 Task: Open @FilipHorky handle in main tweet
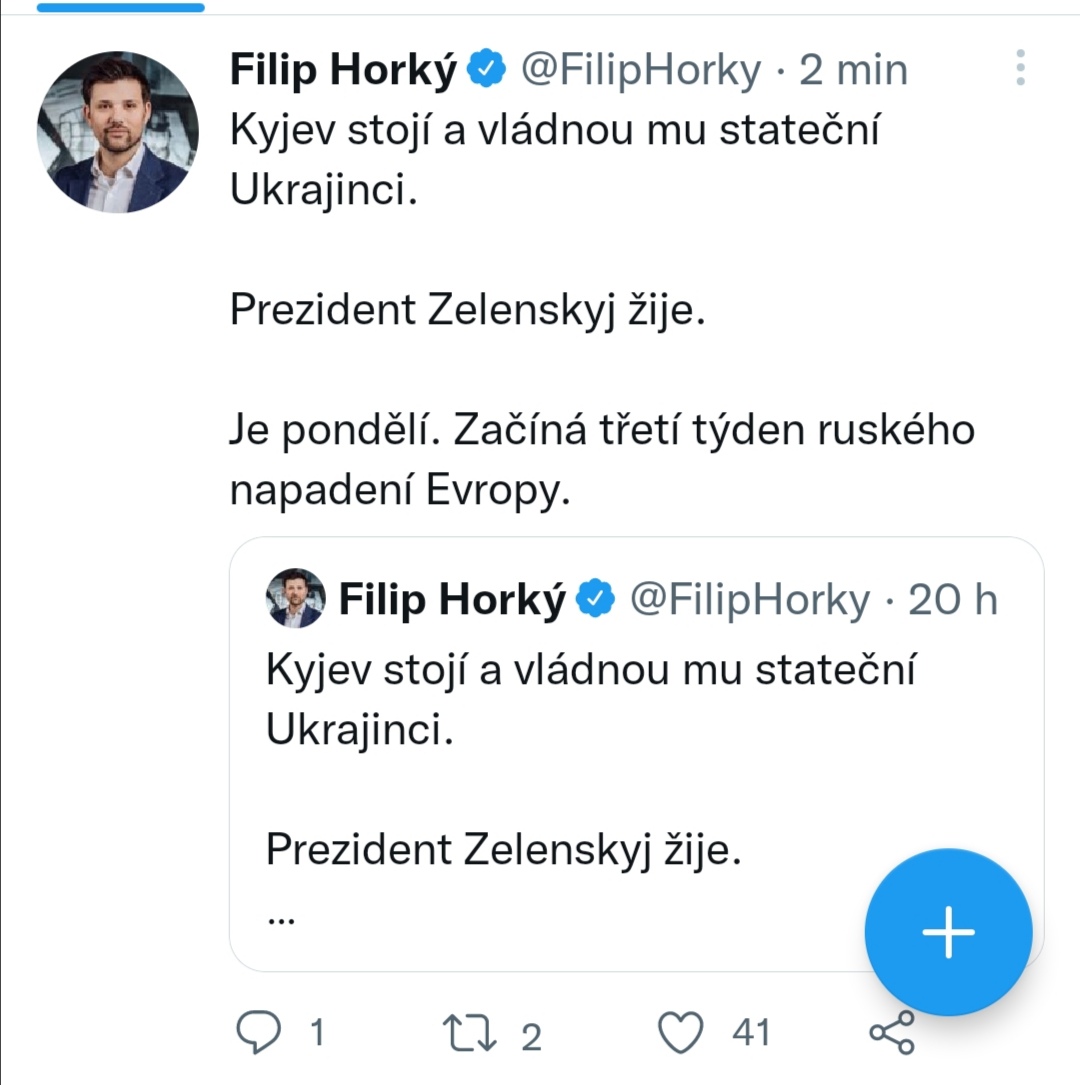[x=640, y=70]
